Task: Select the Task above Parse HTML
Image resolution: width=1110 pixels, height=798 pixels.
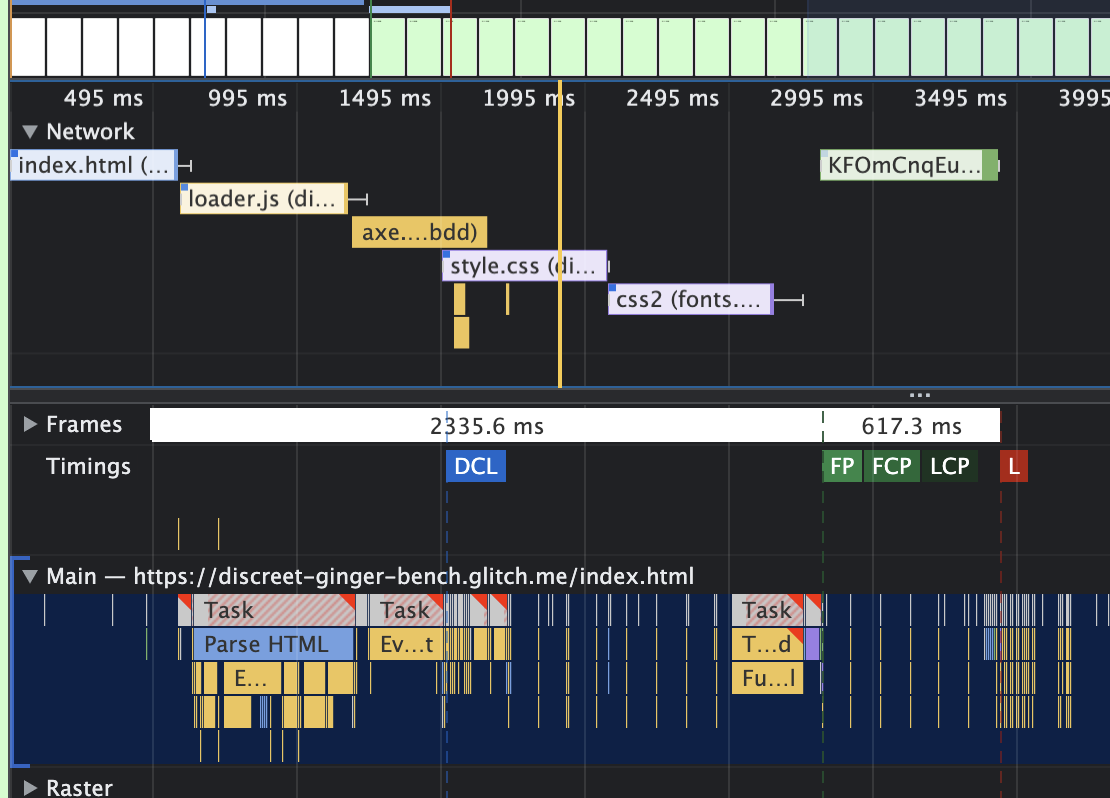Action: click(273, 610)
